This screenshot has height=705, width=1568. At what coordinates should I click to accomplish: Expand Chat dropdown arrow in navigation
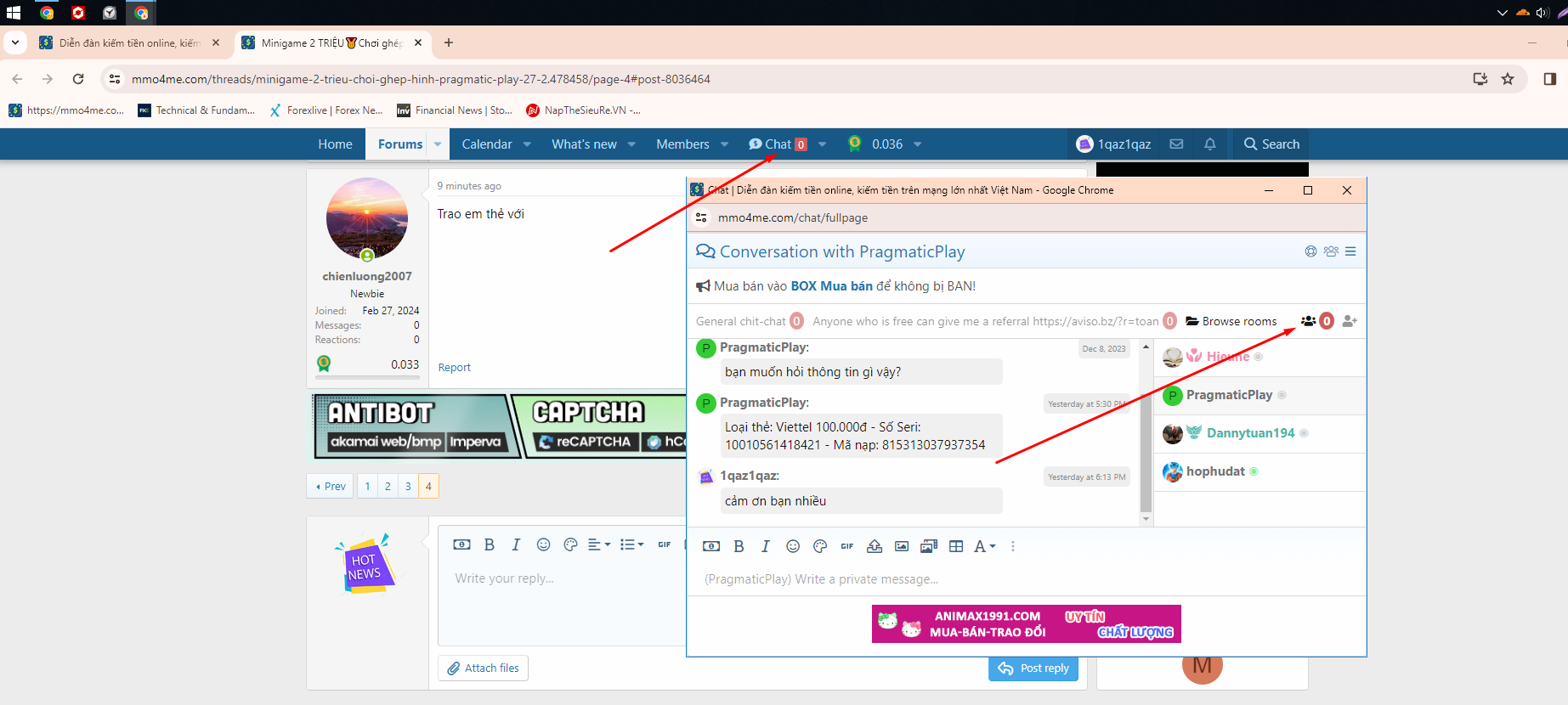(822, 144)
